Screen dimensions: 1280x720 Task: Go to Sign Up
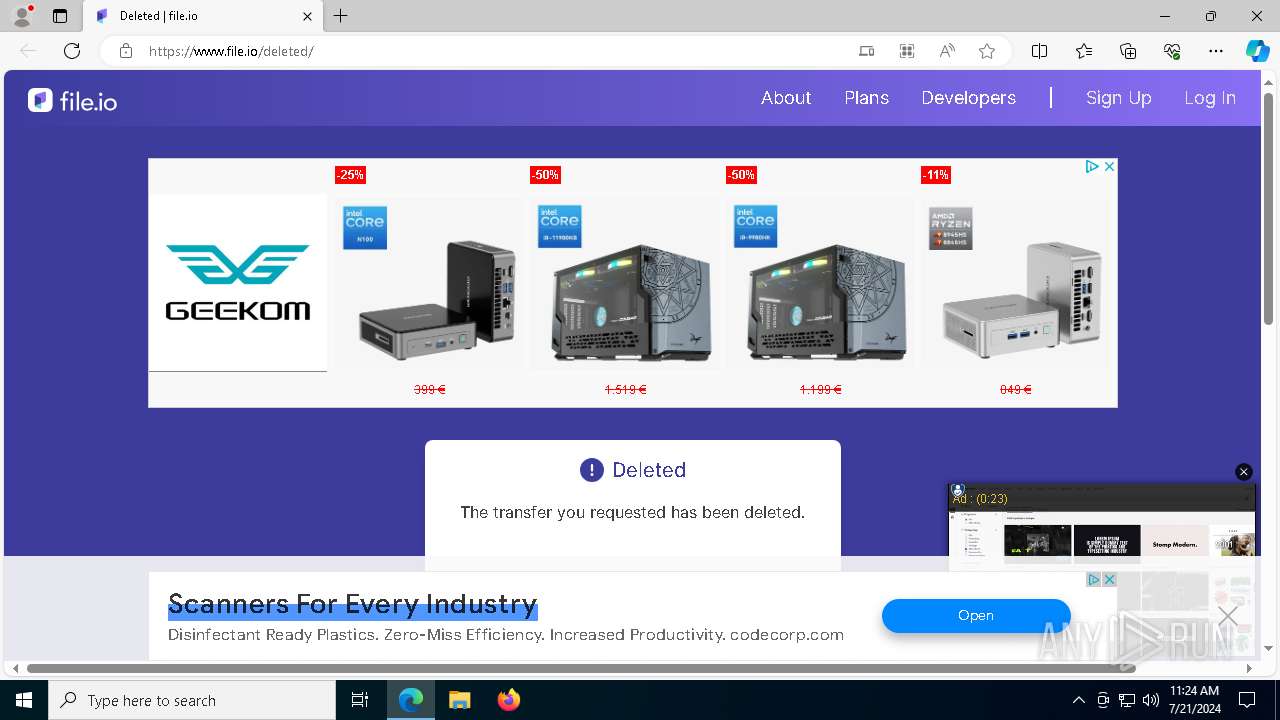(x=1119, y=98)
